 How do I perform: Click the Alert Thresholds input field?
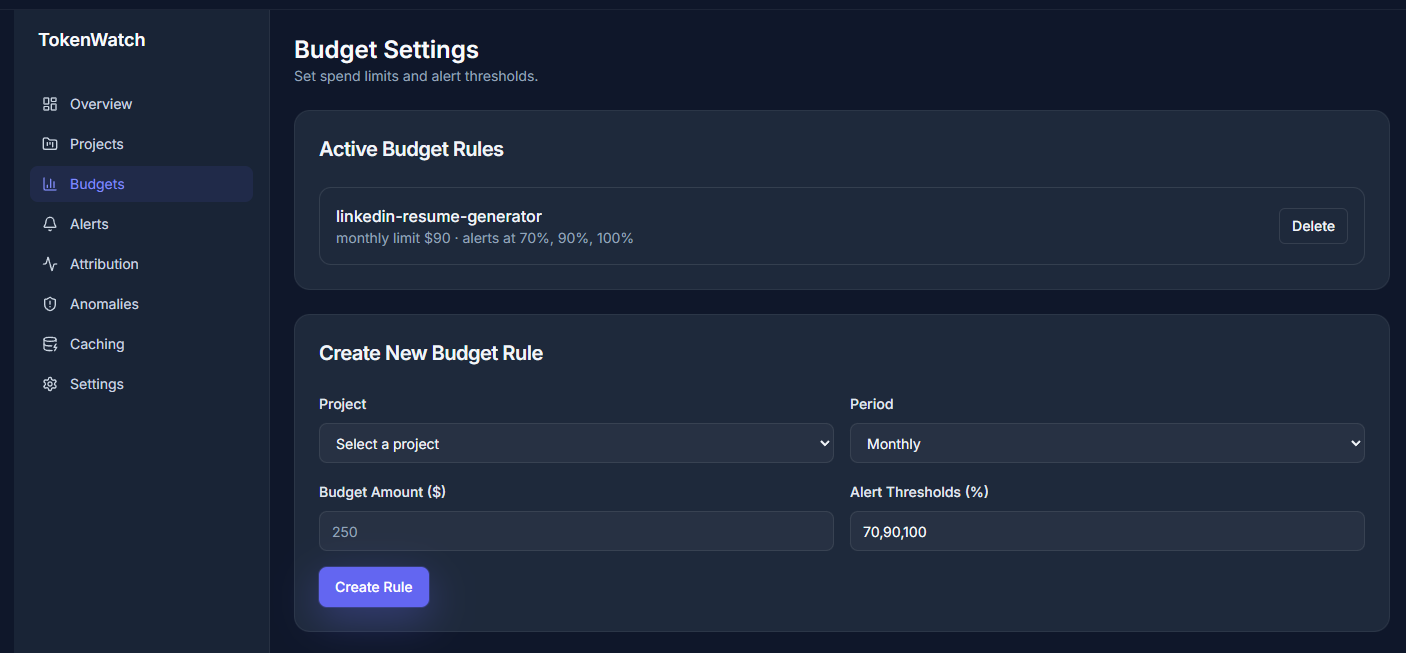point(1107,531)
